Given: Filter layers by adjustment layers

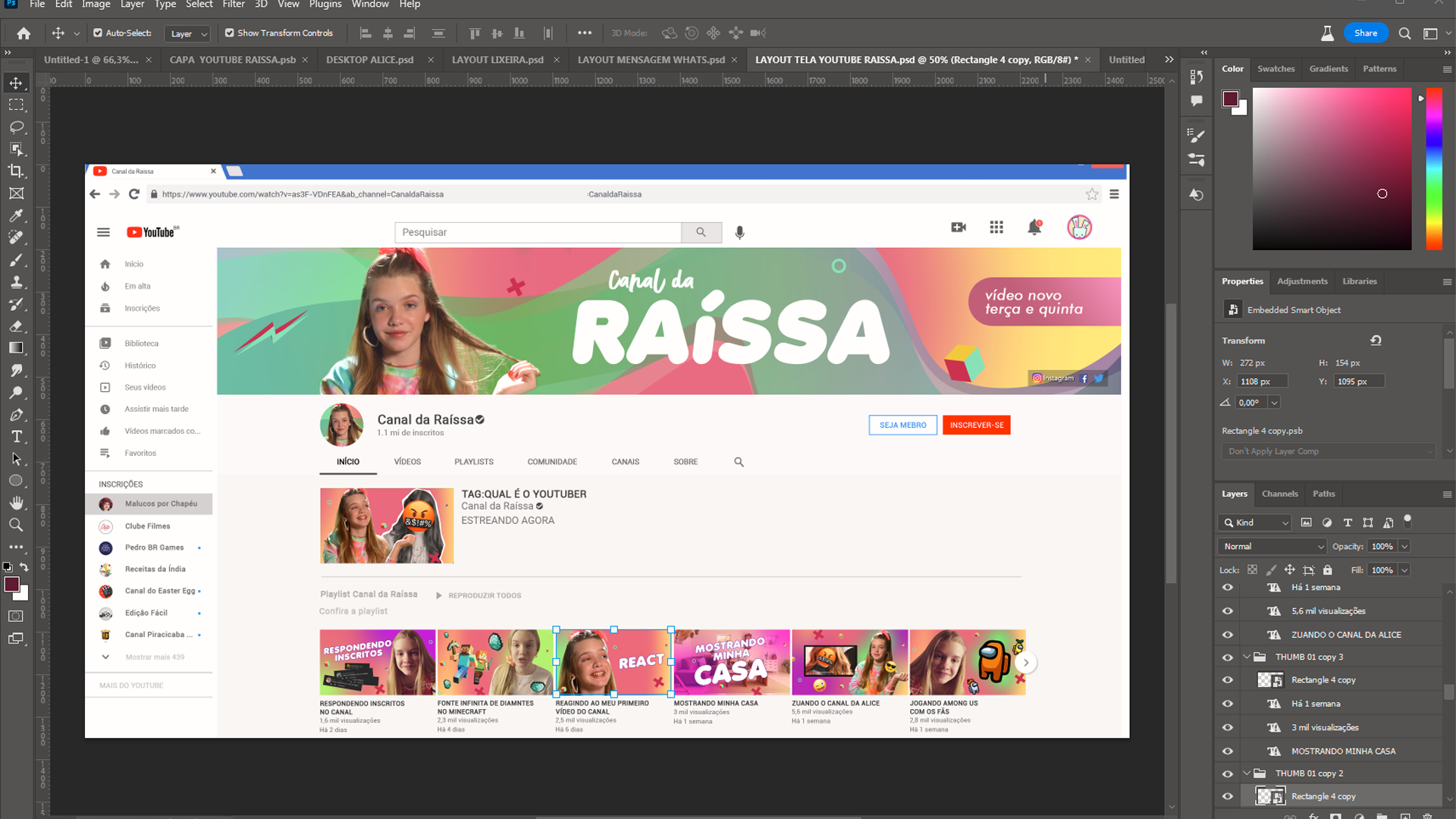Looking at the screenshot, I should tap(1327, 522).
